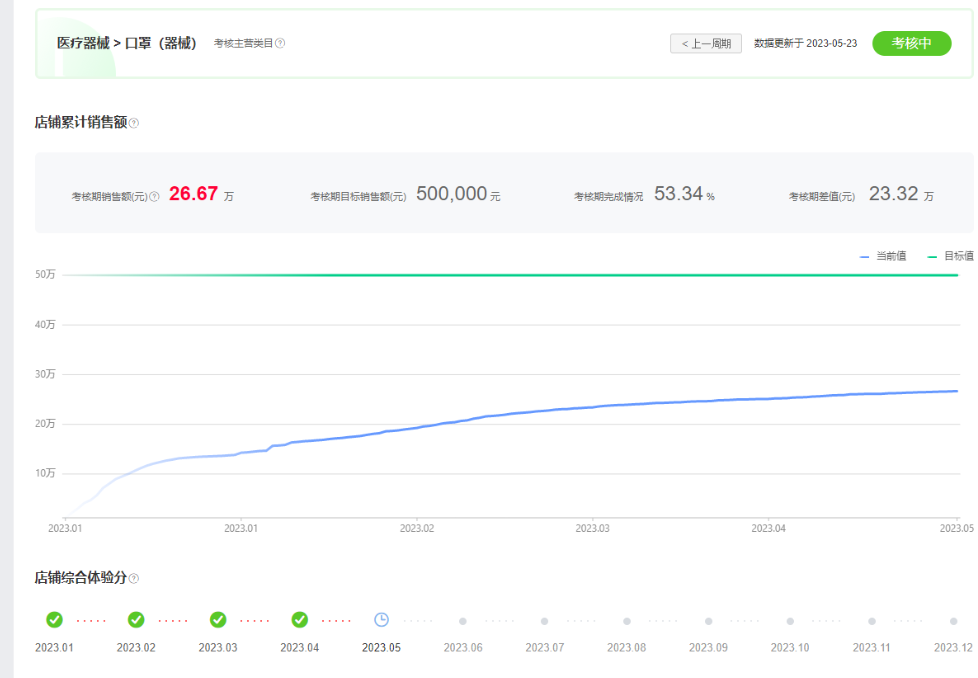This screenshot has width=978, height=678.
Task: Go to previous period with 上一周期 button
Action: pyautogui.click(x=706, y=44)
